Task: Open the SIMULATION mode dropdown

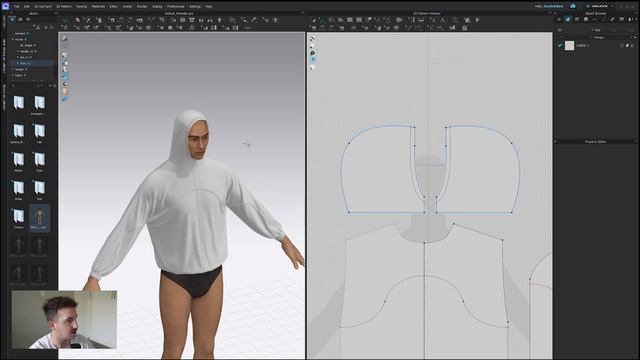Action: (x=600, y=6)
